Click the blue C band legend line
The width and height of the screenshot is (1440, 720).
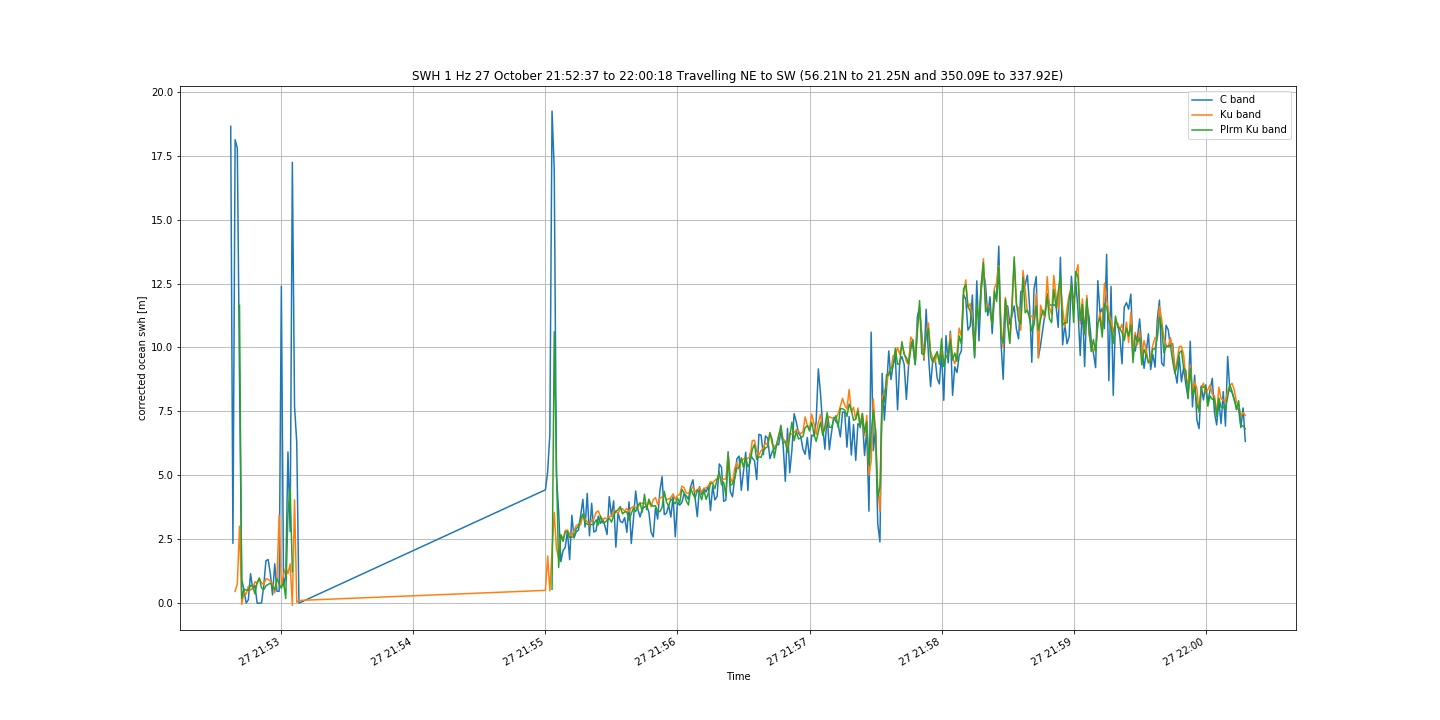click(1202, 99)
